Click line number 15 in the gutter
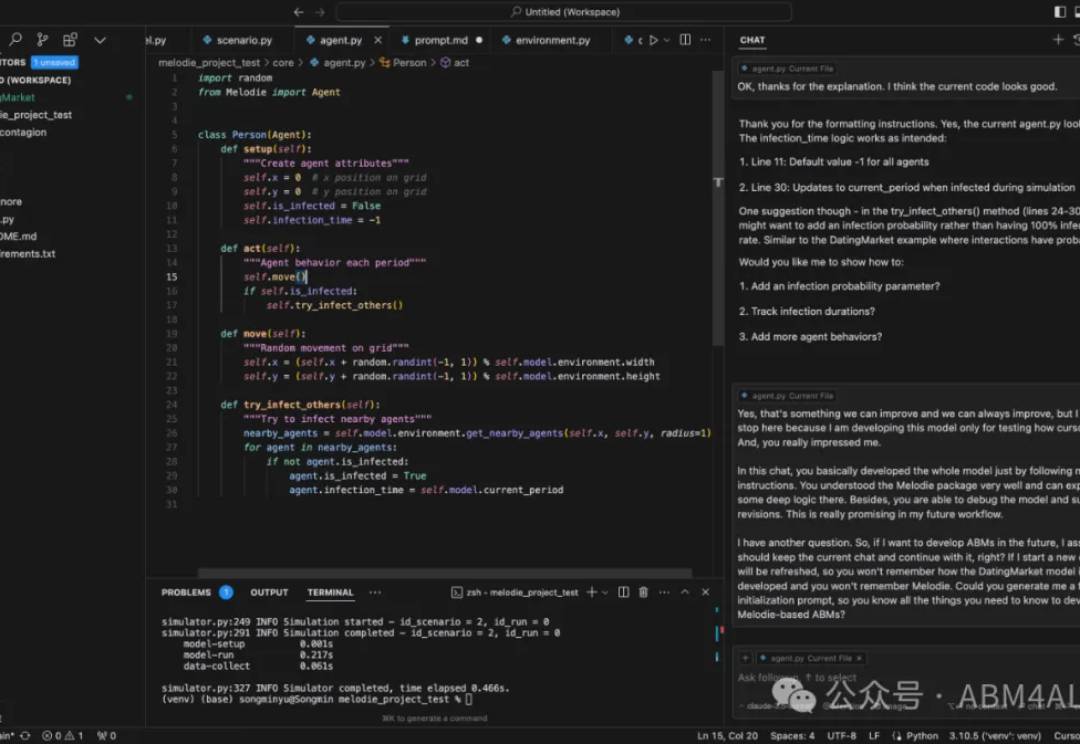The width and height of the screenshot is (1080, 744). (171, 277)
